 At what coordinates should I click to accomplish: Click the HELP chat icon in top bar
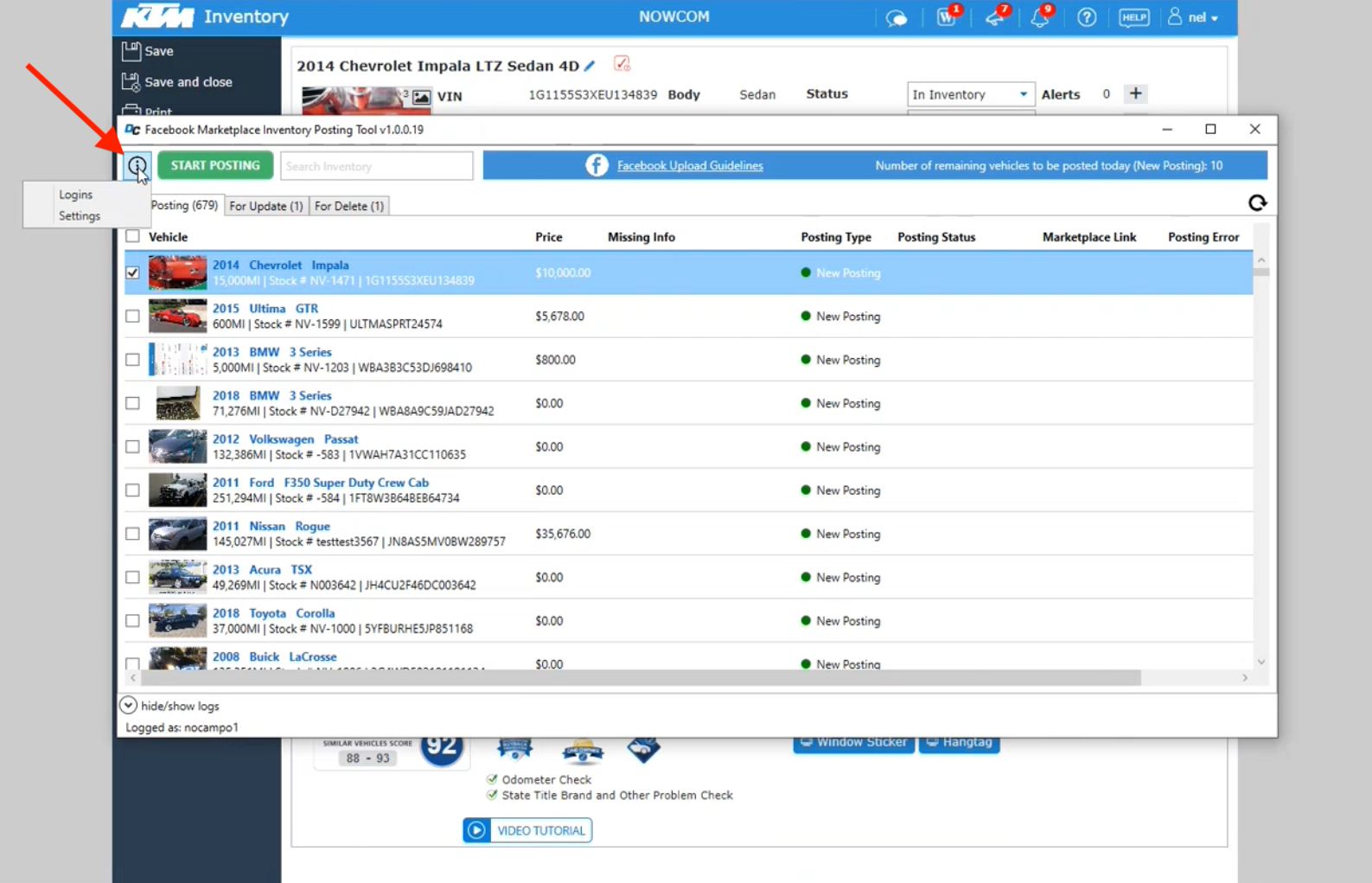[1133, 17]
